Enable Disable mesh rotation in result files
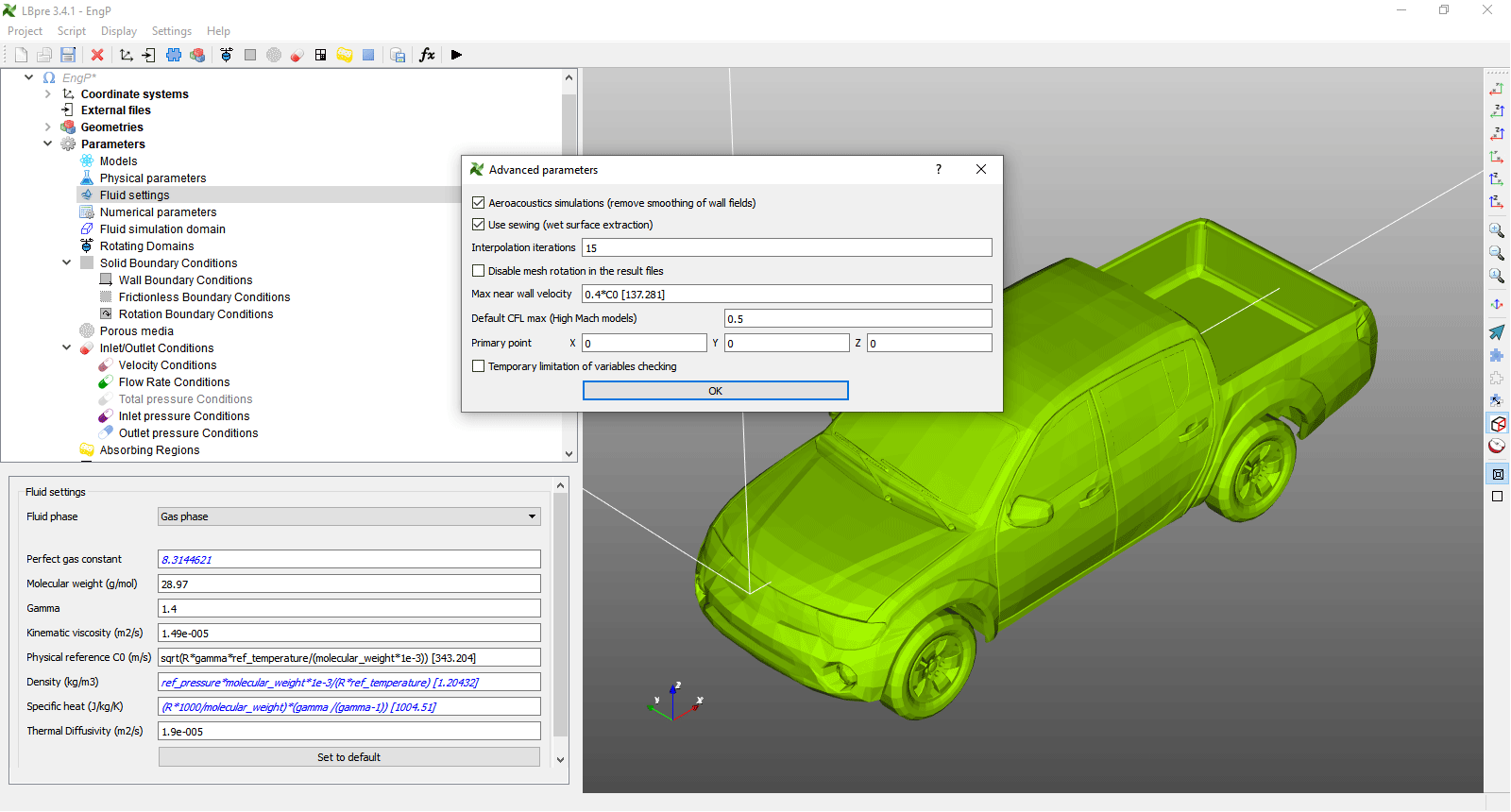 pos(479,271)
